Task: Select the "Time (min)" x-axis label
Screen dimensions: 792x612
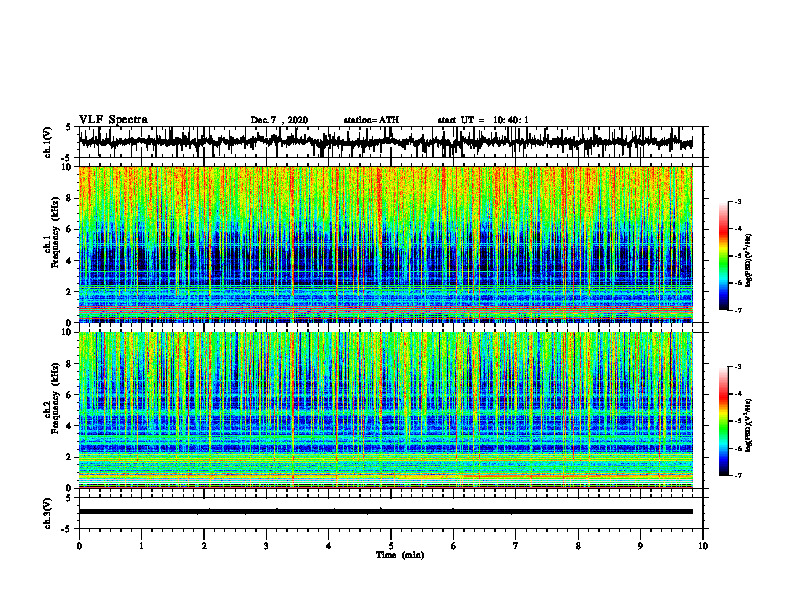Action: pyautogui.click(x=400, y=555)
